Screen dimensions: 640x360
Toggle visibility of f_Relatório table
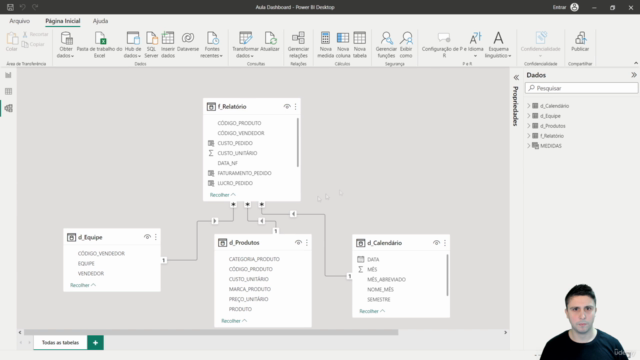click(x=287, y=107)
